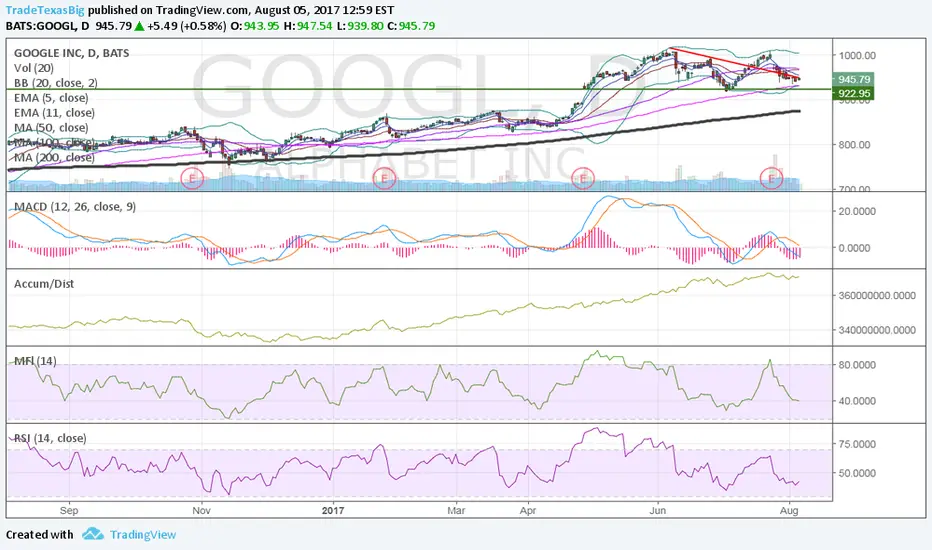The height and width of the screenshot is (550, 932).
Task: Click the Accum/Dist pane label
Action: pos(44,284)
